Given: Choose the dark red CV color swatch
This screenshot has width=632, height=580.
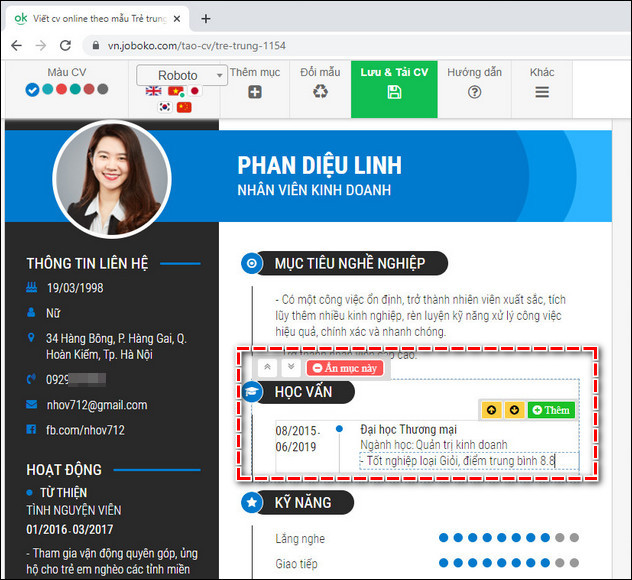Looking at the screenshot, I should [89, 89].
